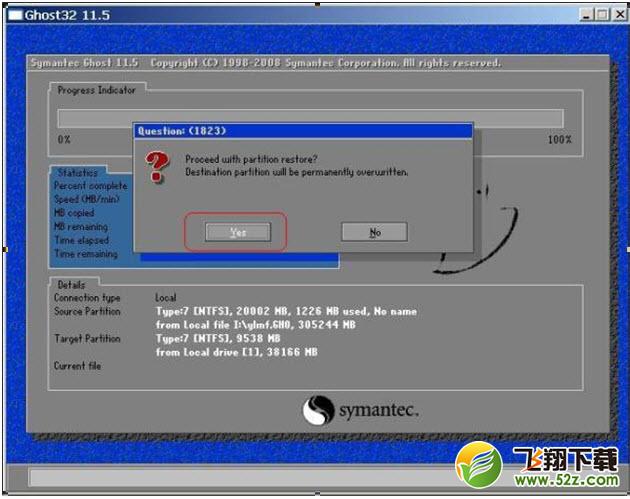Click the 'Local' connection value

166,298
